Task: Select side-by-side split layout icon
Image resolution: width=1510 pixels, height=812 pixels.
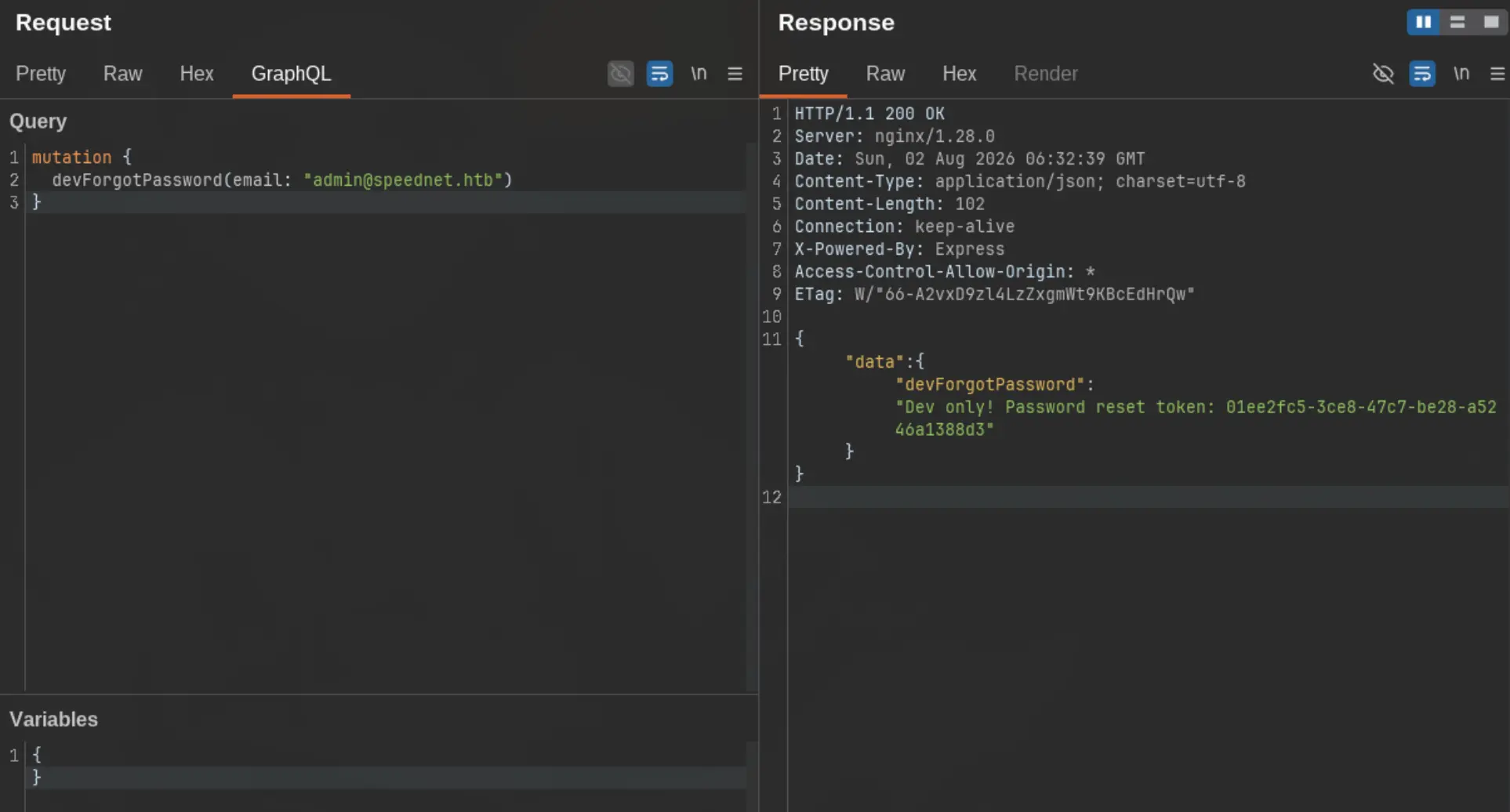Action: point(1423,22)
